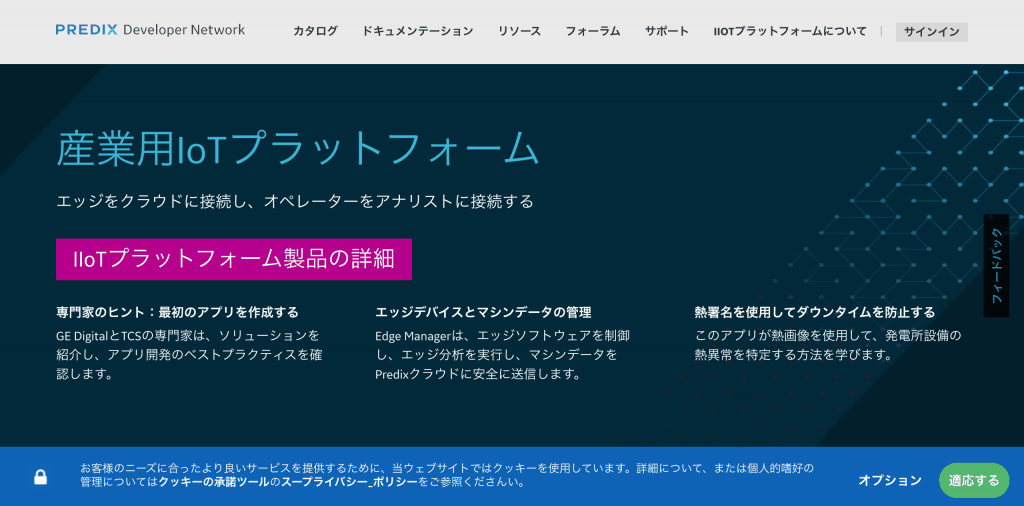Open the リソース menu

tap(519, 31)
